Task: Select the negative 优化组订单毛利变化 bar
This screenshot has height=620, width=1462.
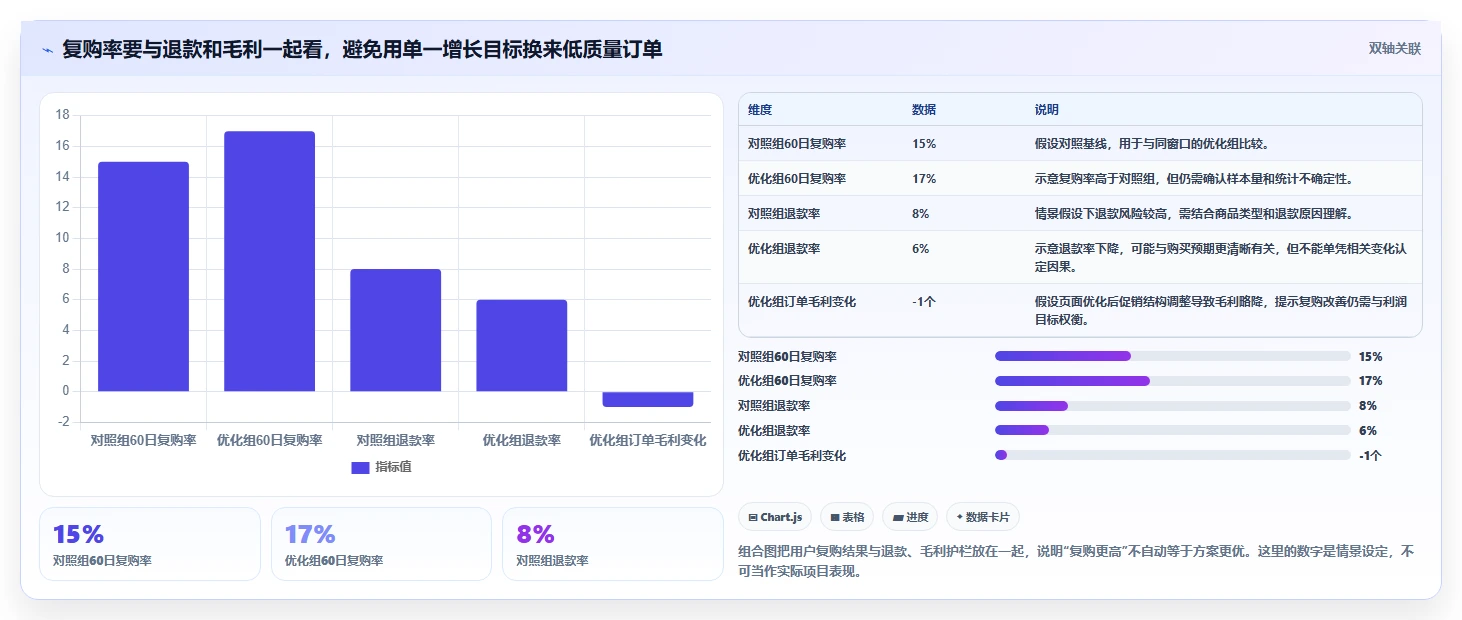Action: coord(648,399)
